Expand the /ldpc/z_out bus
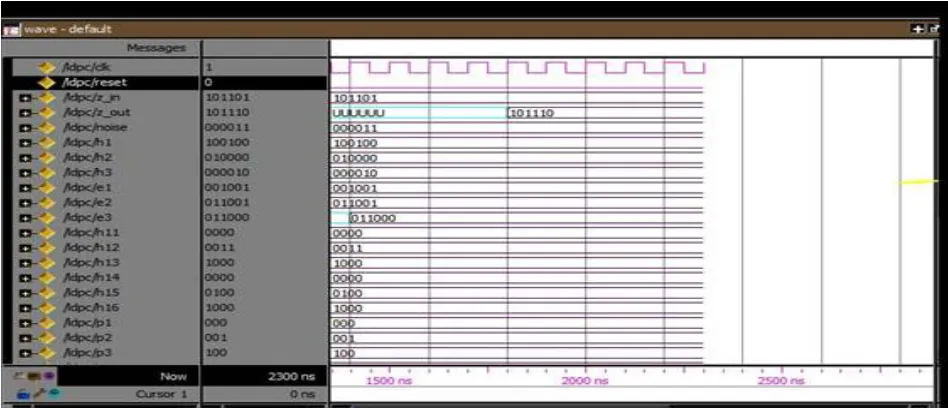The height and width of the screenshot is (408, 948). click(25, 112)
